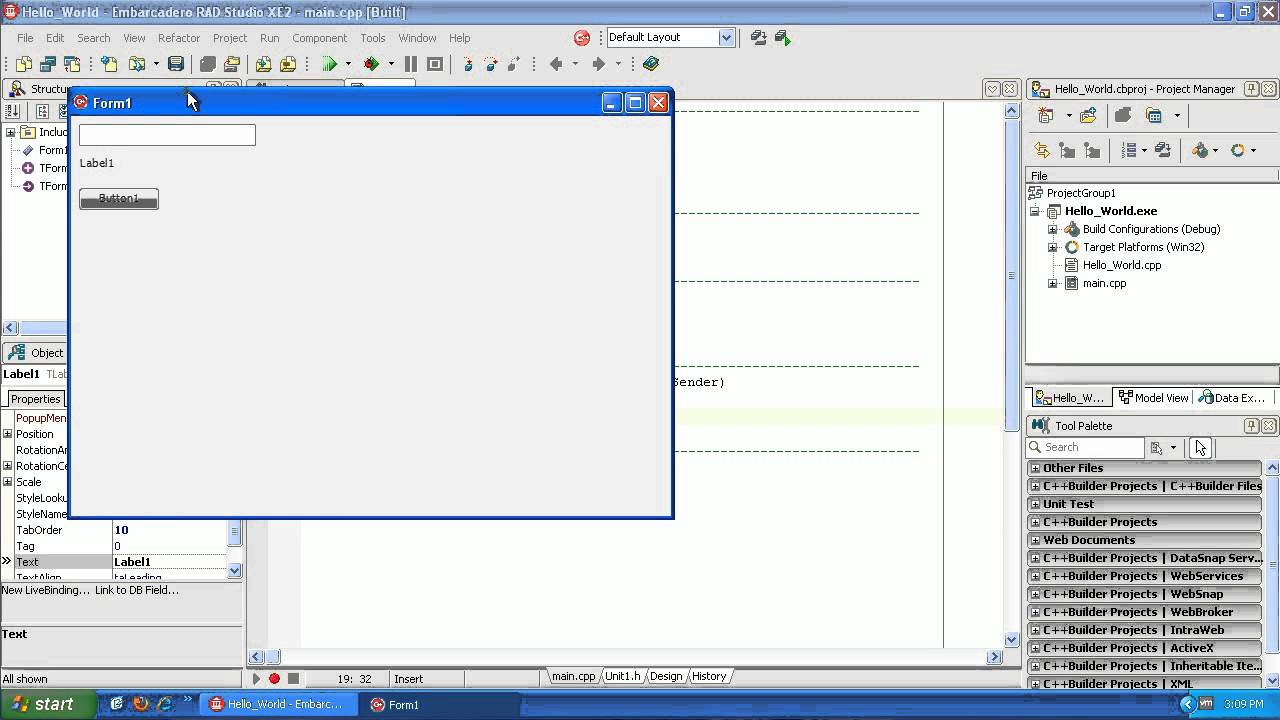Screen dimensions: 1280x720
Task: Click the play macro triangle icon
Action: (256, 678)
